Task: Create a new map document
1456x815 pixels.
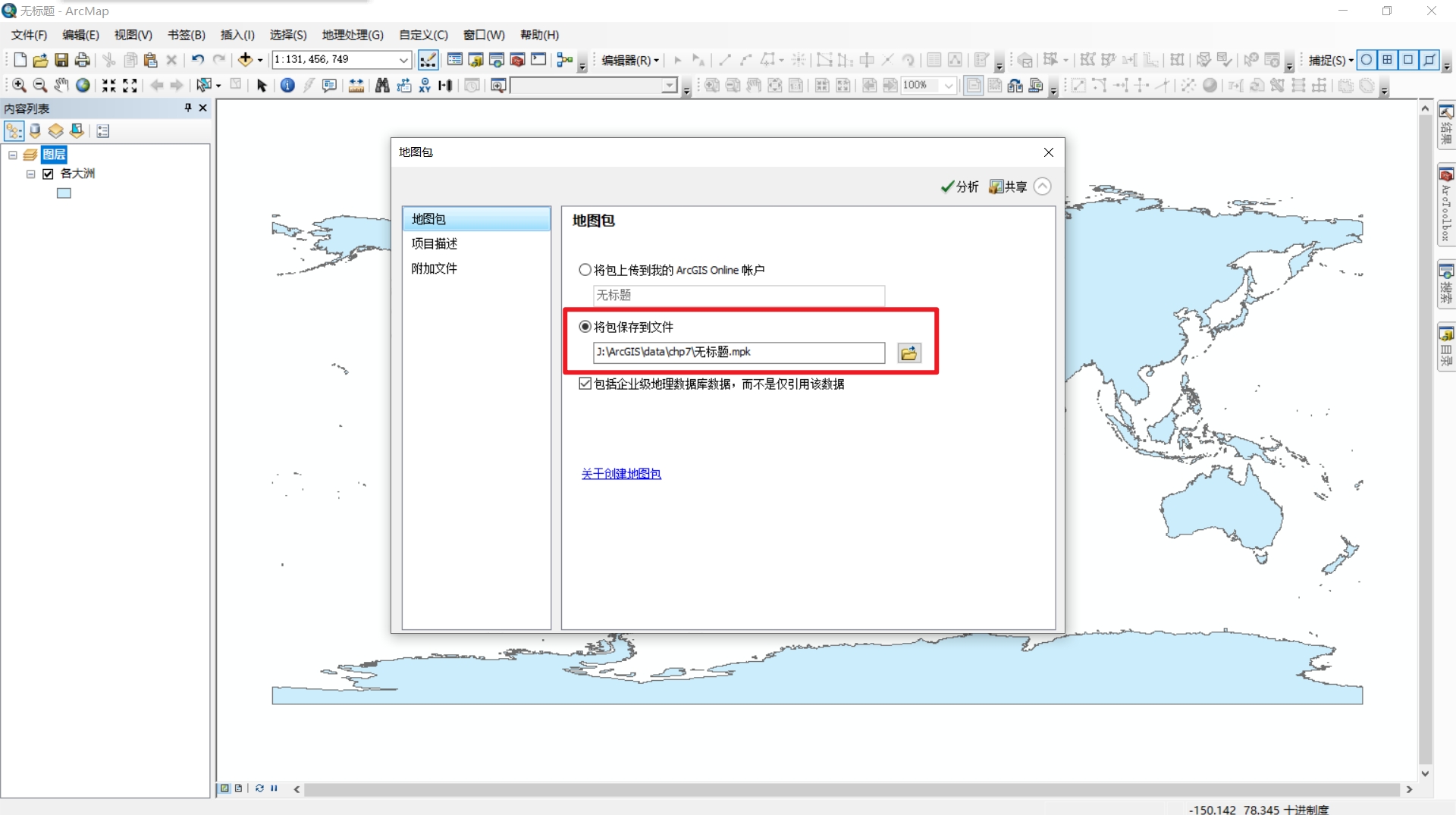Action: (20, 60)
